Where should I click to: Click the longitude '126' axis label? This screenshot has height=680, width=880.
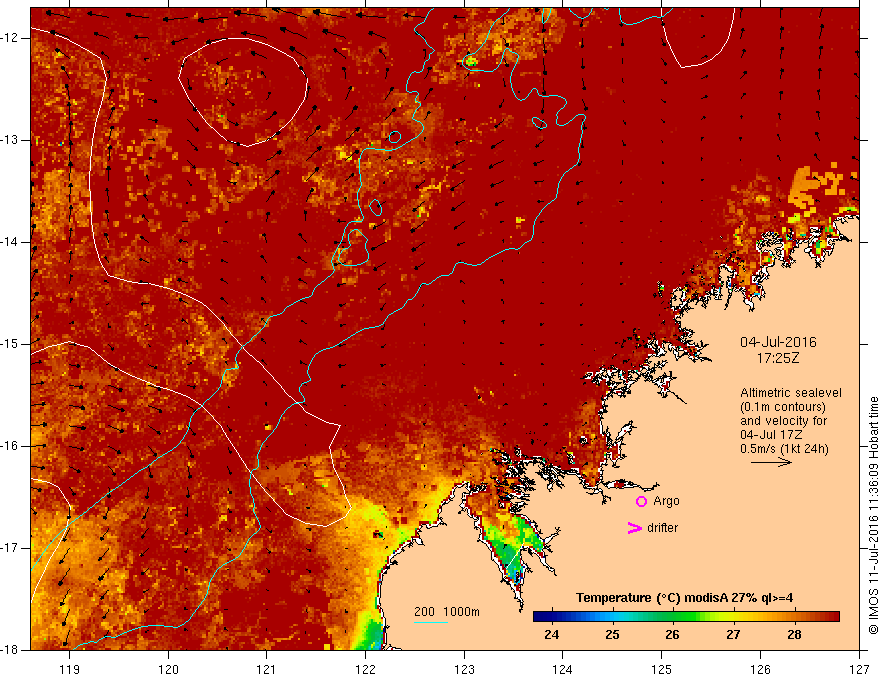pos(760,669)
